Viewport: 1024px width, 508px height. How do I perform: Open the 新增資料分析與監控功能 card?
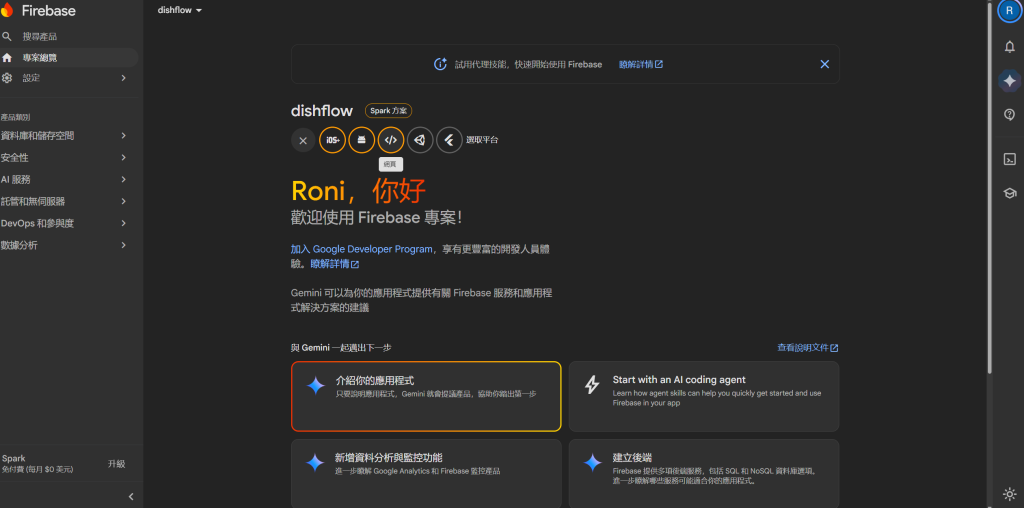tap(426, 473)
